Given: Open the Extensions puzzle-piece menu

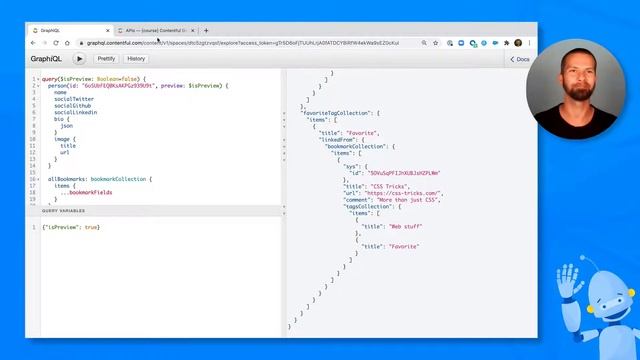Looking at the screenshot, I should tap(507, 43).
